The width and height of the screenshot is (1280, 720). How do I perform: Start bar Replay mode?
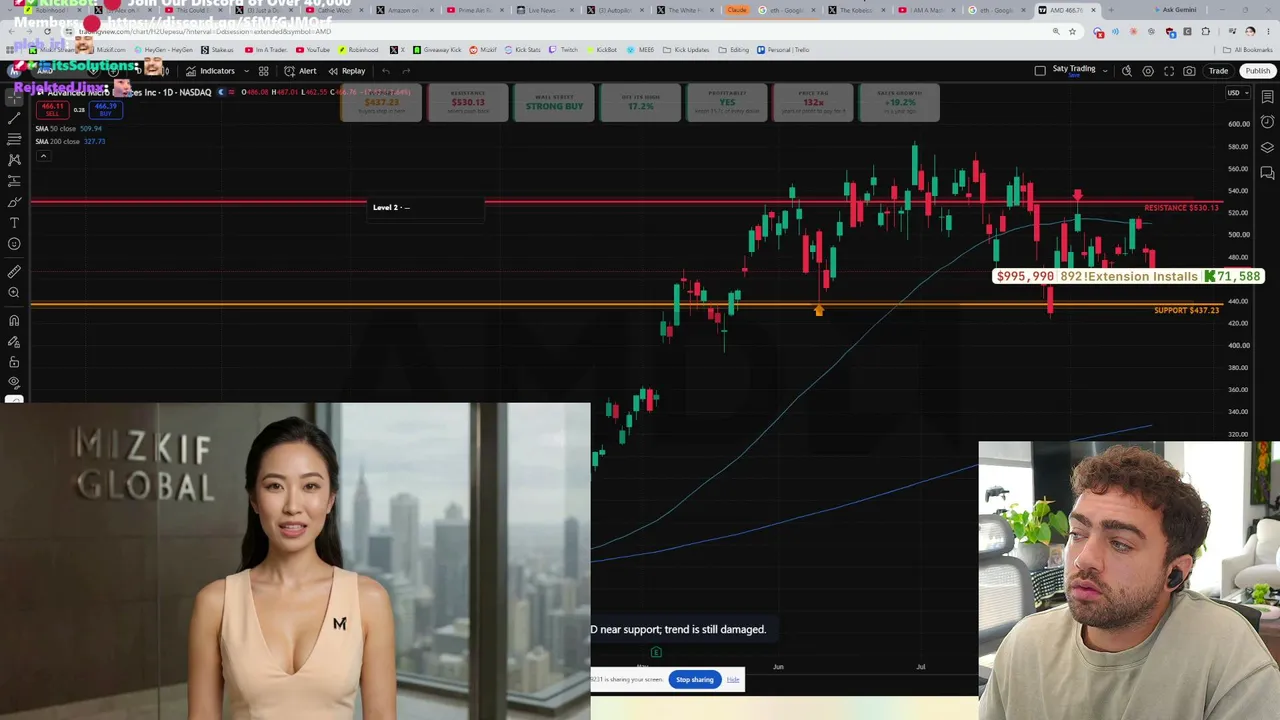(347, 71)
